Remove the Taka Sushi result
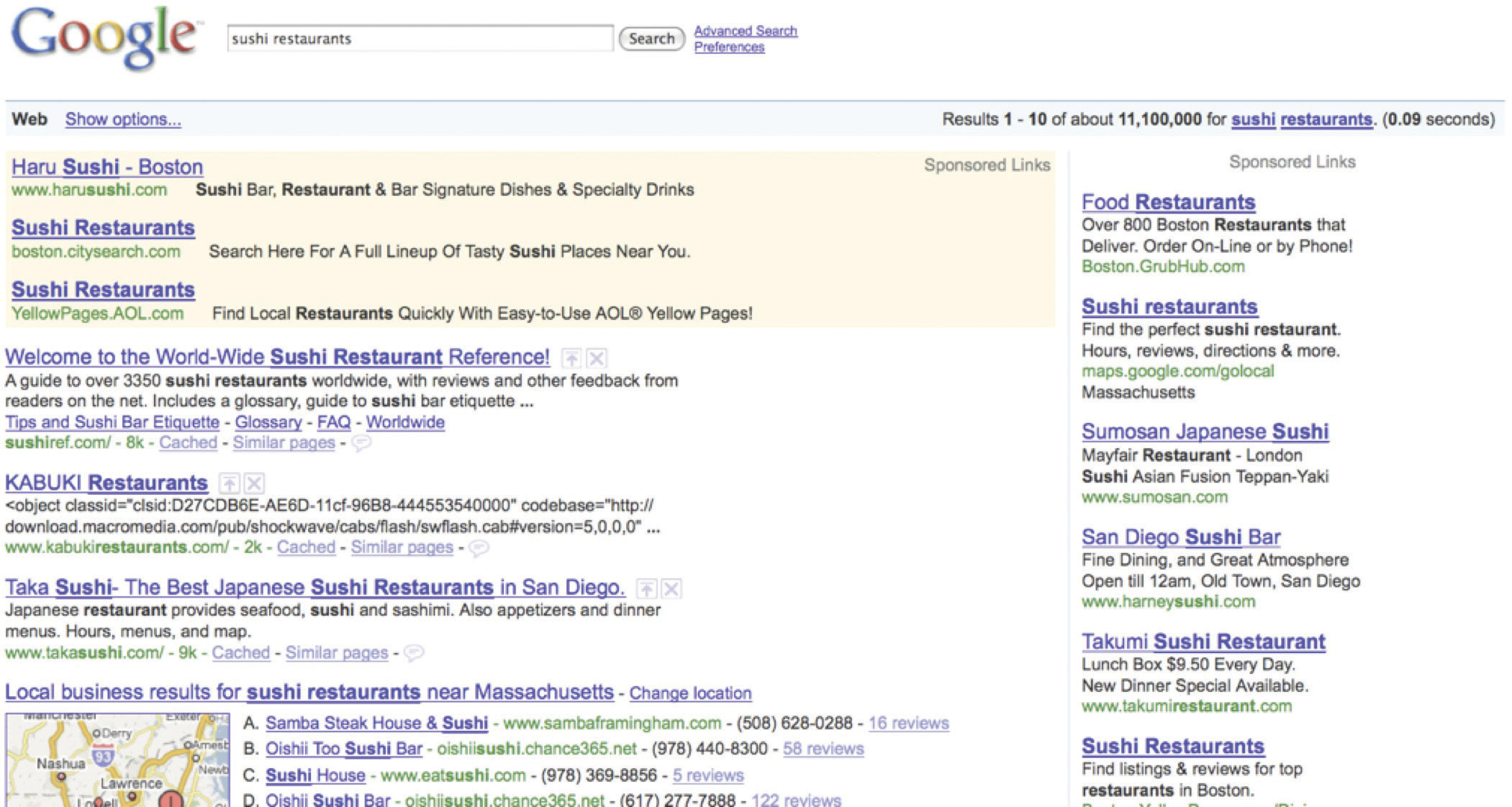The image size is (1512, 807). click(x=671, y=589)
